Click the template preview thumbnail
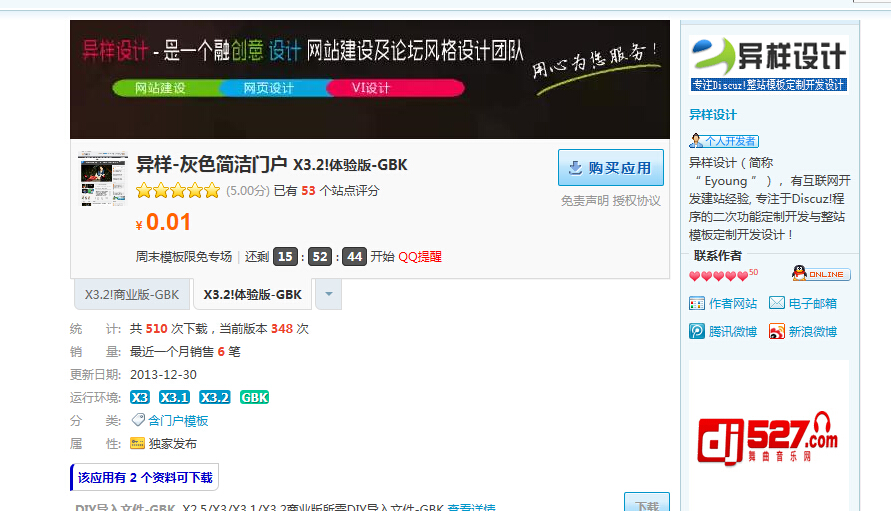The image size is (891, 511). (x=102, y=178)
